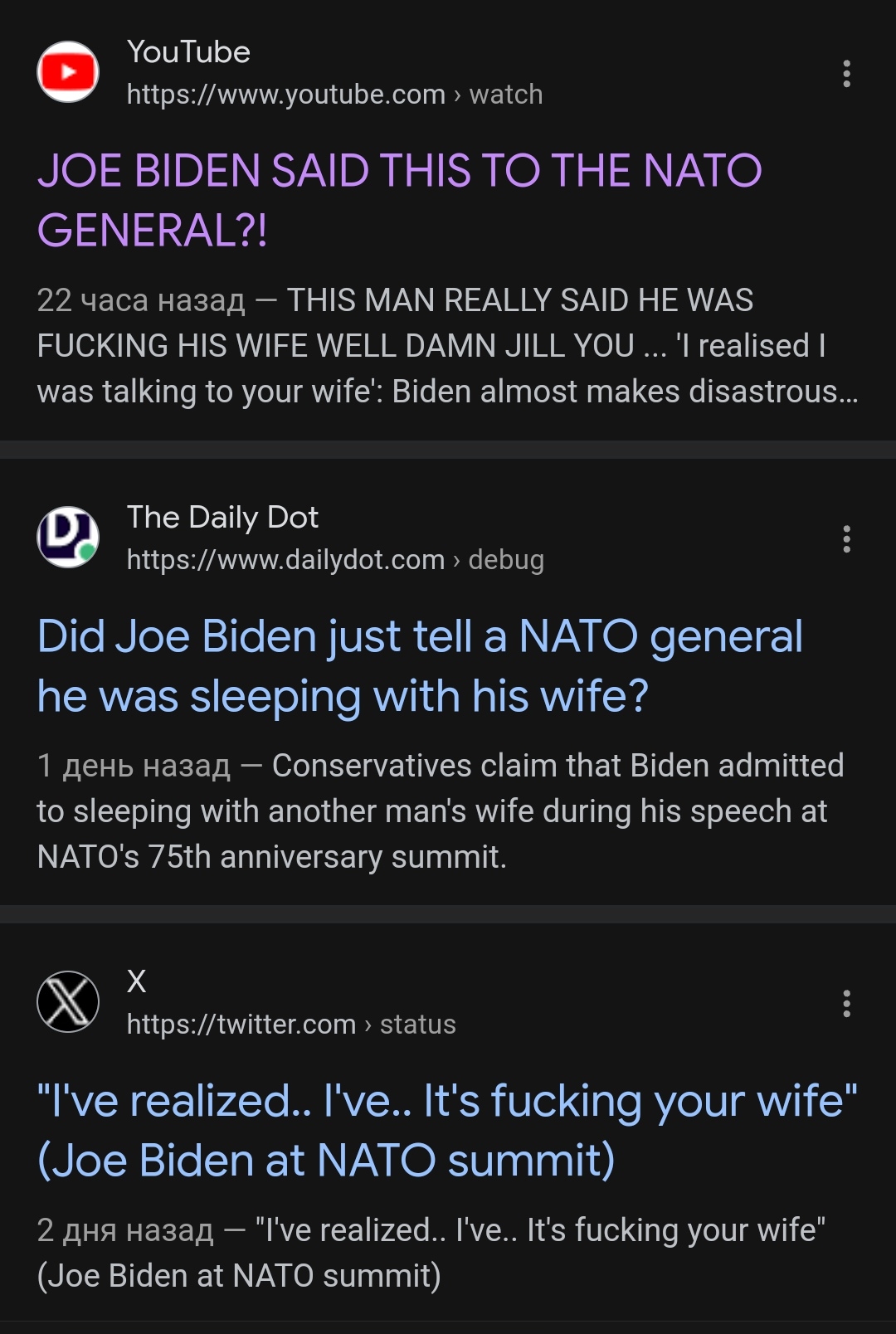
Task: Click the twitter.com › status URL
Action: pos(291,1025)
